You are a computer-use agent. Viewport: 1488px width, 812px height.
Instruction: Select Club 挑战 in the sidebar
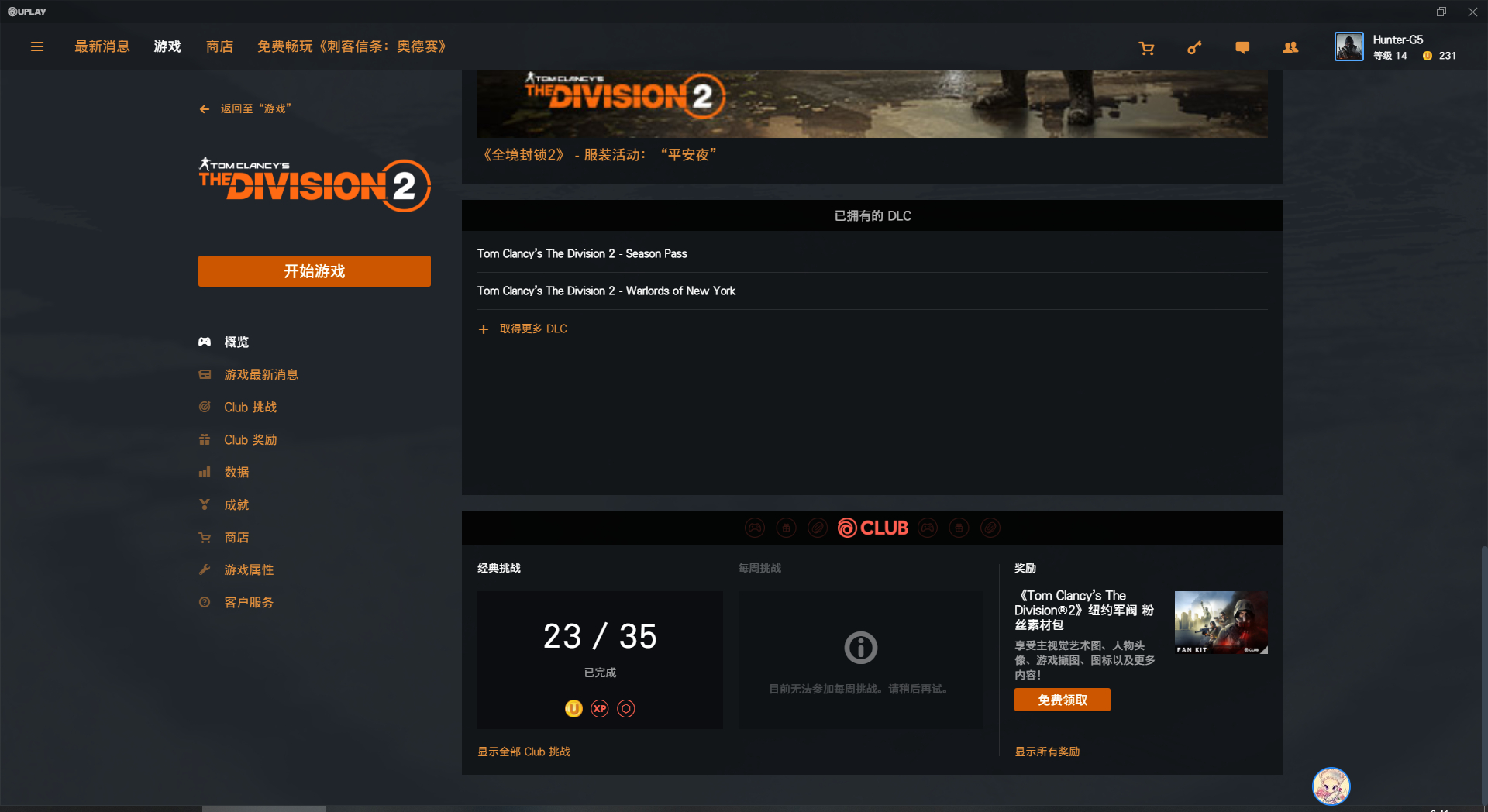[250, 407]
